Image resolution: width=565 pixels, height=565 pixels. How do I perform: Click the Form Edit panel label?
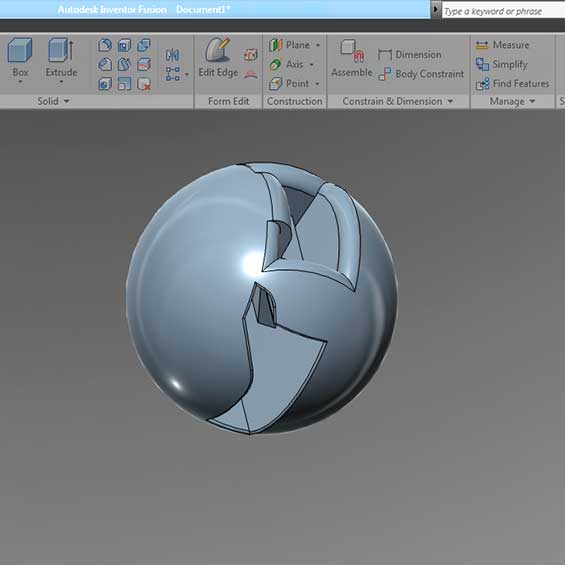(228, 102)
